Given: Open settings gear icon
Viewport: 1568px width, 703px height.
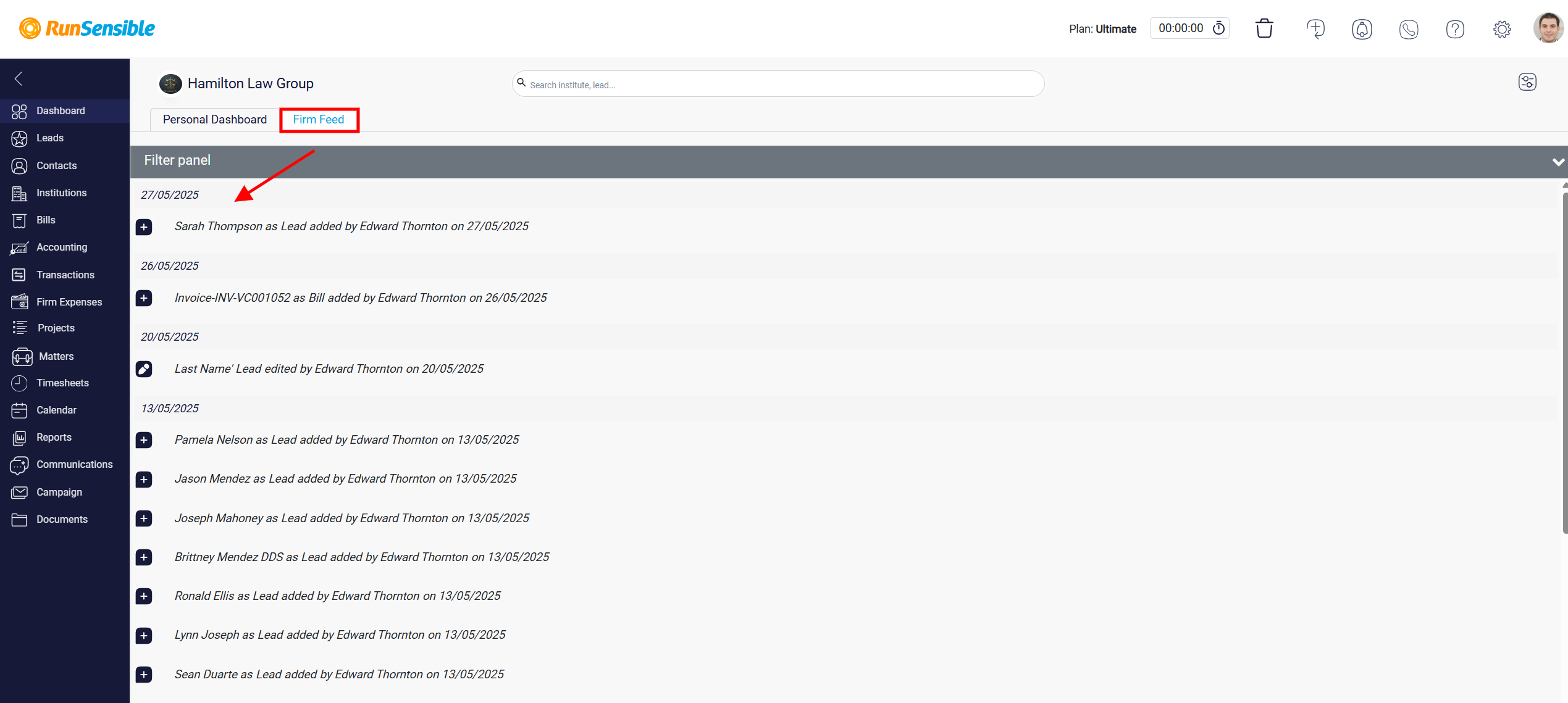Looking at the screenshot, I should coord(1502,29).
